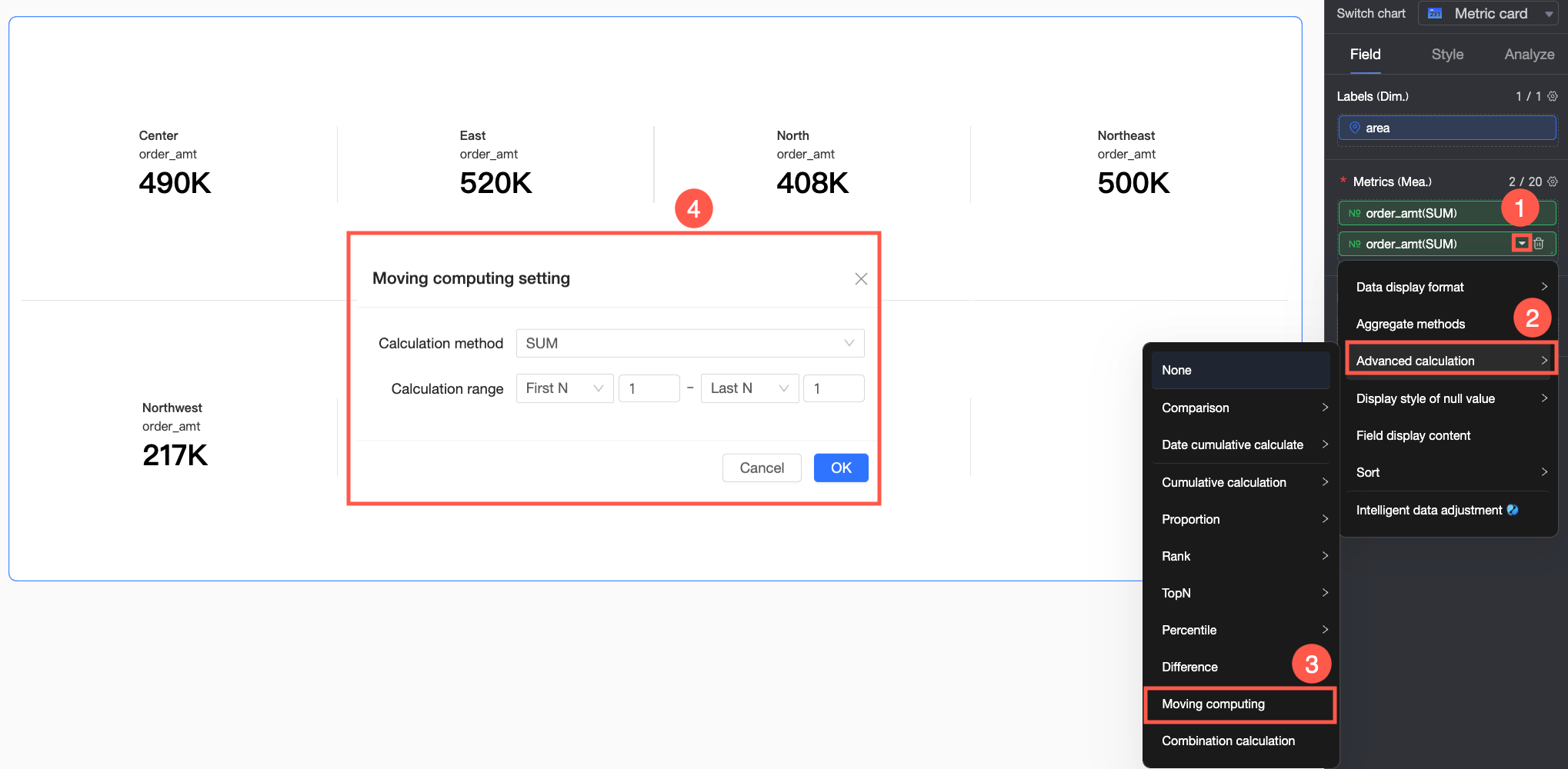Viewport: 1568px width, 769px height.
Task: Select None in advanced calculation submenu
Action: [x=1241, y=370]
